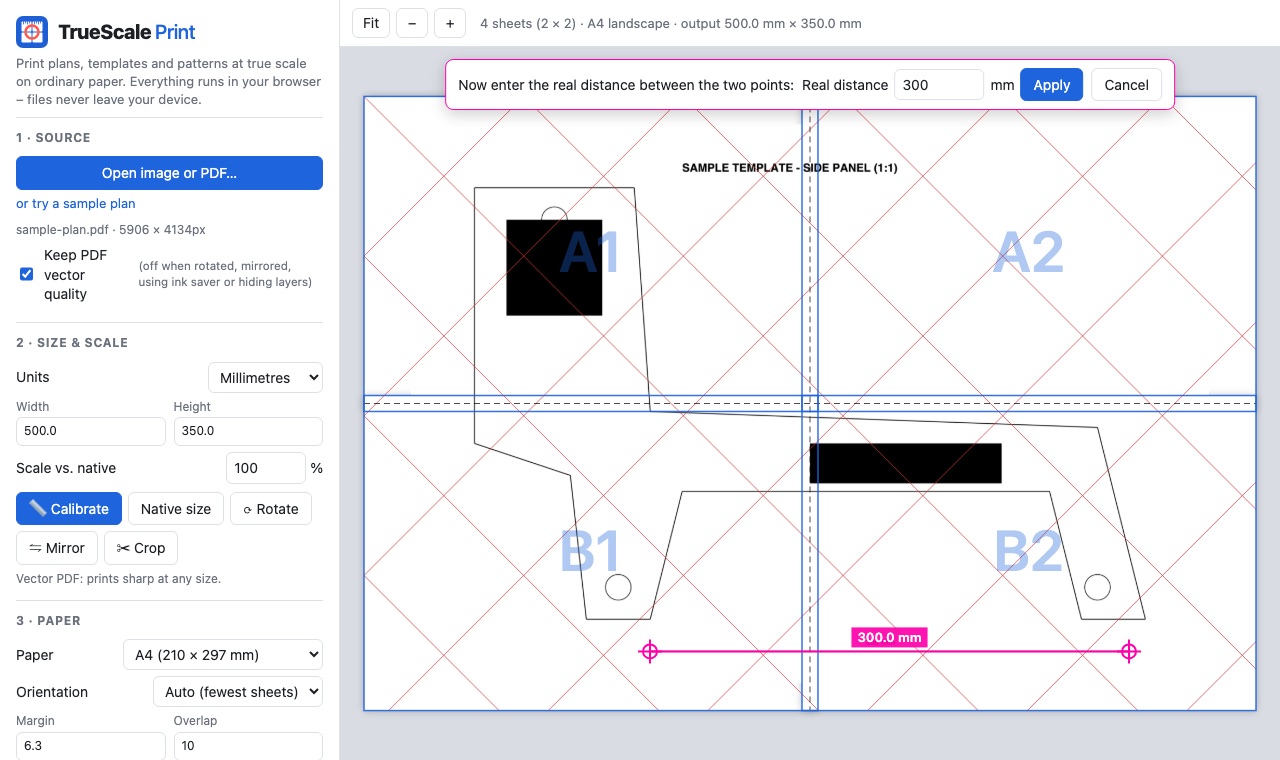
Task: Click the Fit view button
Action: point(371,23)
